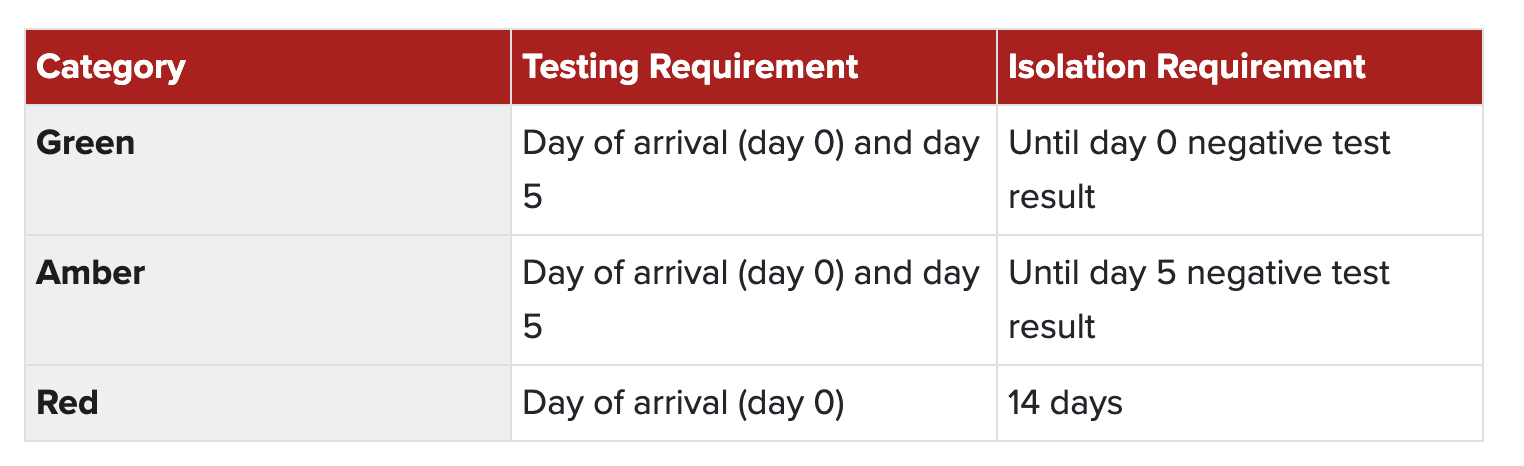Image resolution: width=1524 pixels, height=466 pixels.
Task: Select the Green category cell
Action: pyautogui.click(x=268, y=170)
